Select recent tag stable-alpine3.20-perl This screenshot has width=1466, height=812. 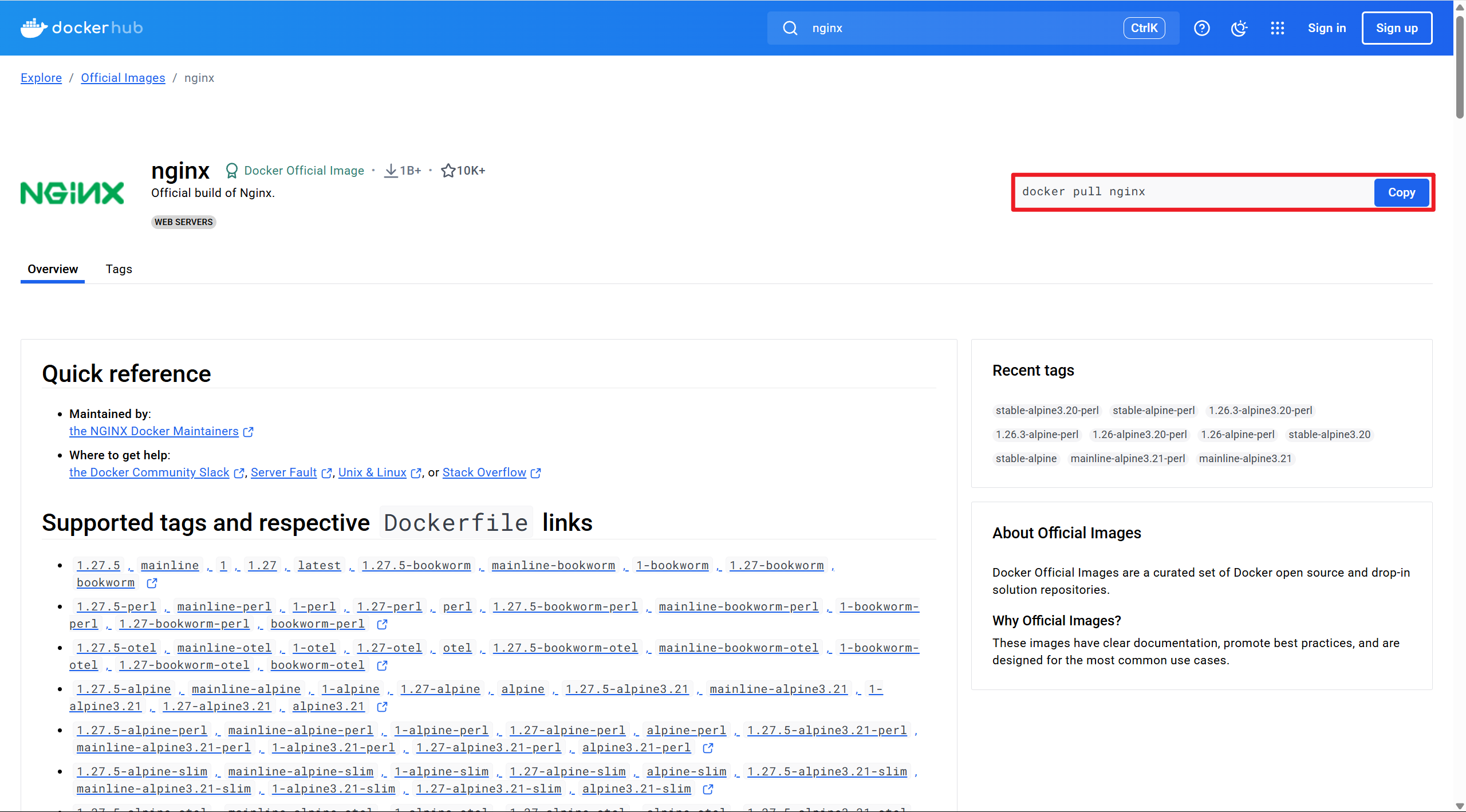(1047, 411)
